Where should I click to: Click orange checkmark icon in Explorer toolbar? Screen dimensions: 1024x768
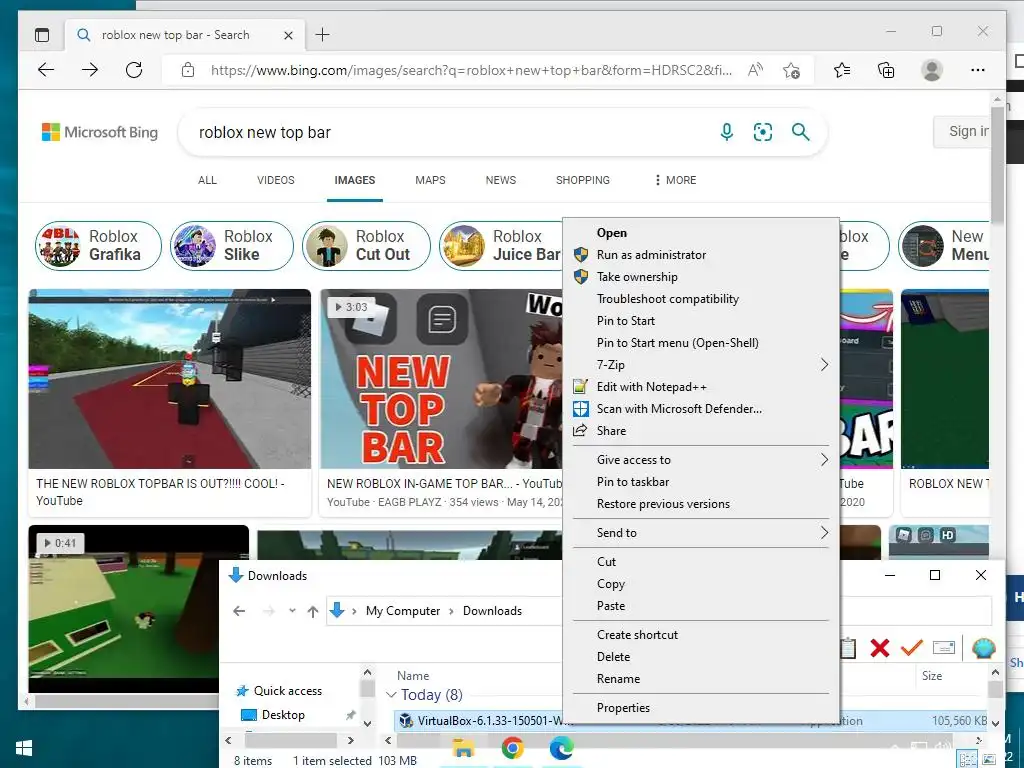point(912,647)
